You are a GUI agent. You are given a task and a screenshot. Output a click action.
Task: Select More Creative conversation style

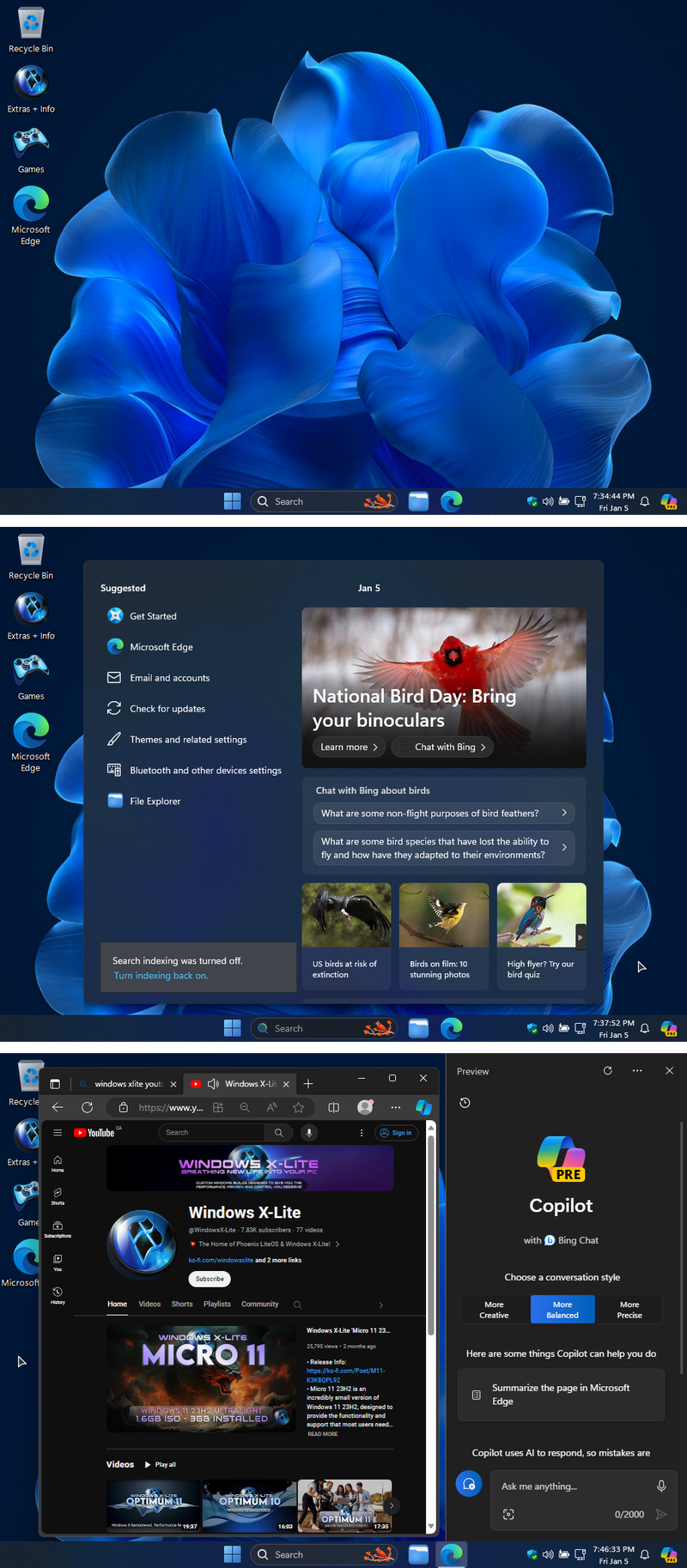click(494, 1309)
